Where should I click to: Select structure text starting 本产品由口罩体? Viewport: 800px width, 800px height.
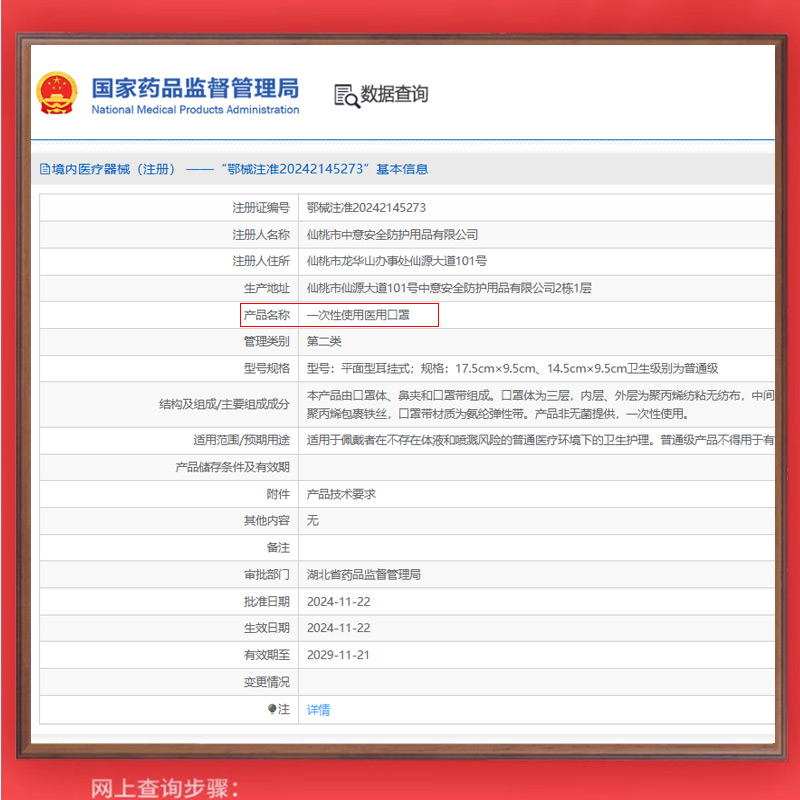tap(540, 404)
